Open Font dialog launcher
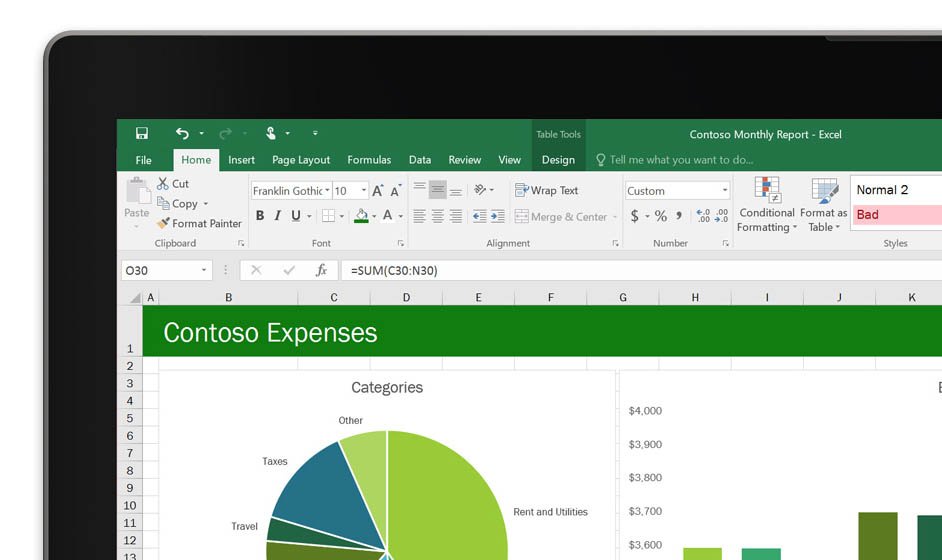Screen dimensions: 942x560 point(401,243)
